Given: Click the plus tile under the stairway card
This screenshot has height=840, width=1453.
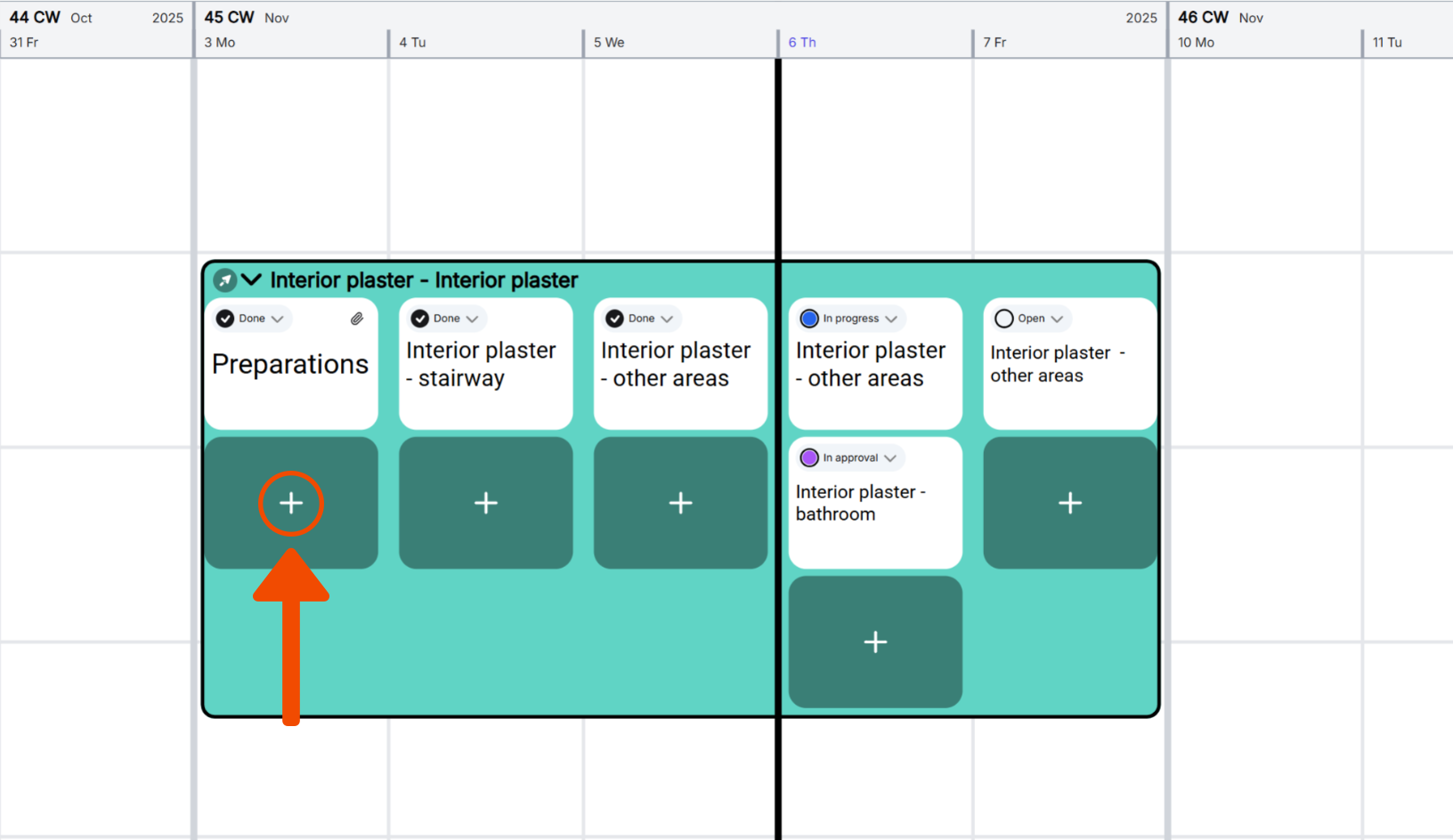Looking at the screenshot, I should click(486, 504).
